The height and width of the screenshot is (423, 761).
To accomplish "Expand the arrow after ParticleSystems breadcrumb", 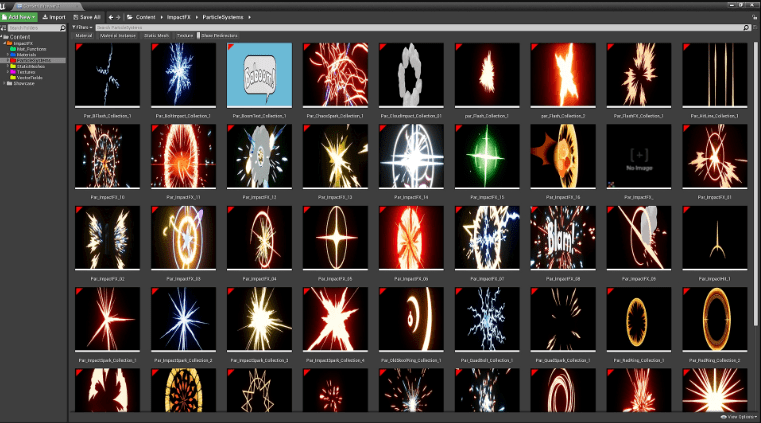I will pos(249,17).
